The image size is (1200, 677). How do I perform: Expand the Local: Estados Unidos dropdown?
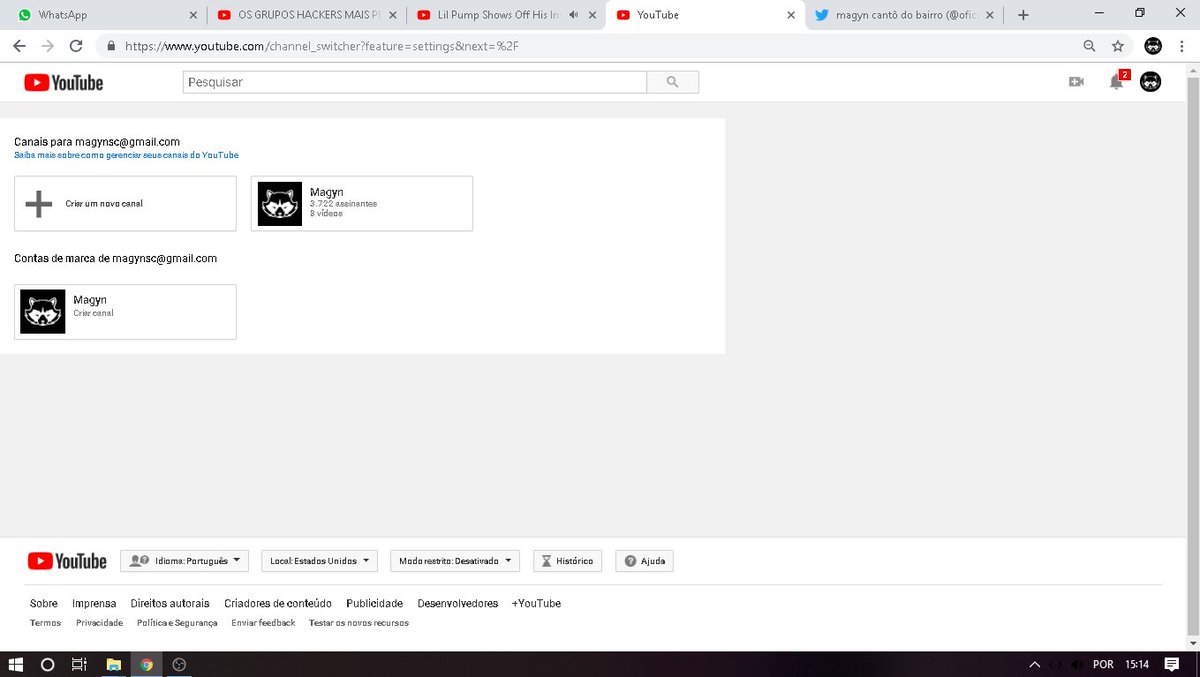tap(319, 561)
